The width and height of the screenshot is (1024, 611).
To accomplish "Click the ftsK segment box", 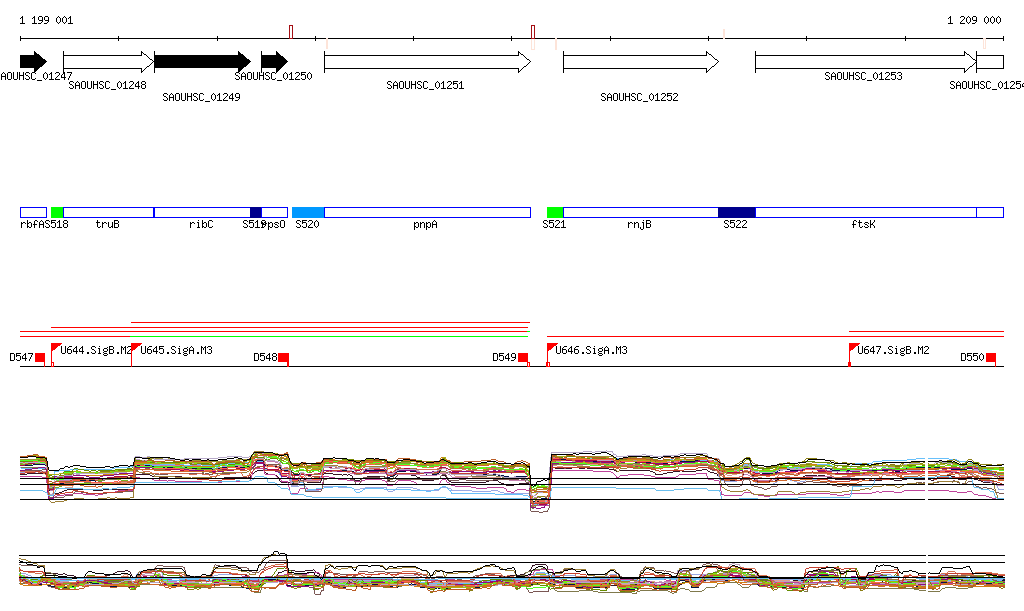I will click(866, 212).
